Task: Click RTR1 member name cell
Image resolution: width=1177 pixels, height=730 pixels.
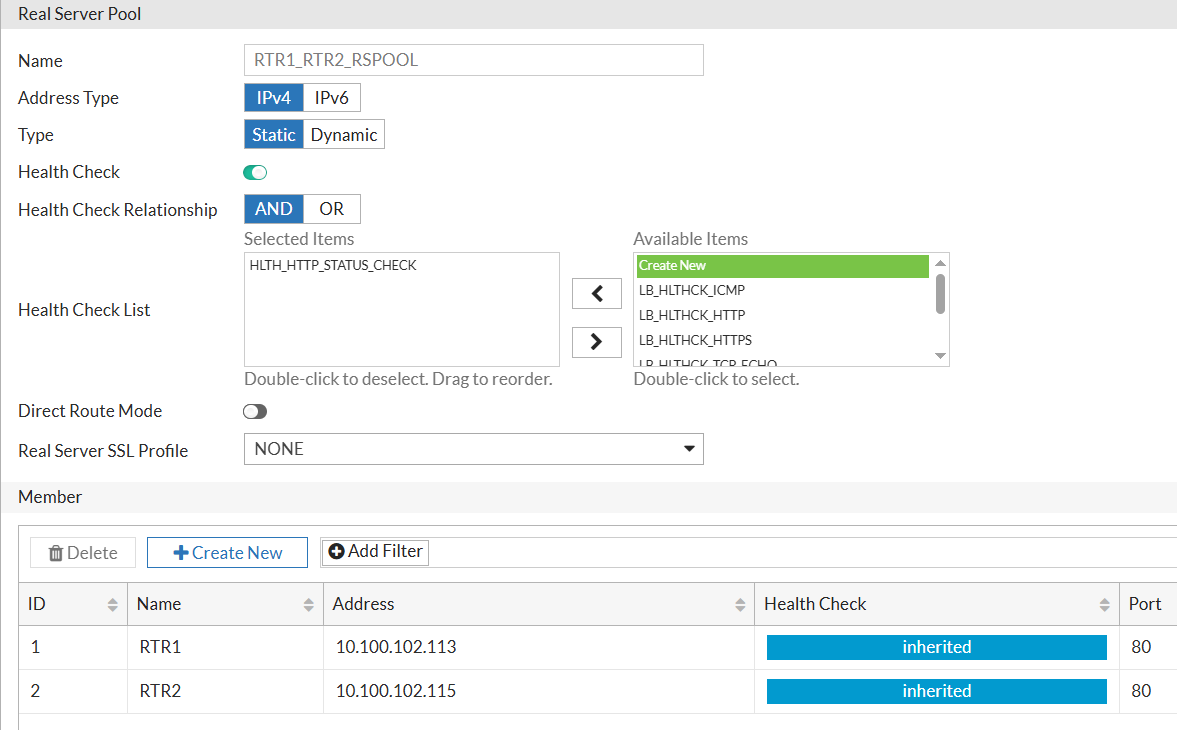Action: [x=225, y=647]
